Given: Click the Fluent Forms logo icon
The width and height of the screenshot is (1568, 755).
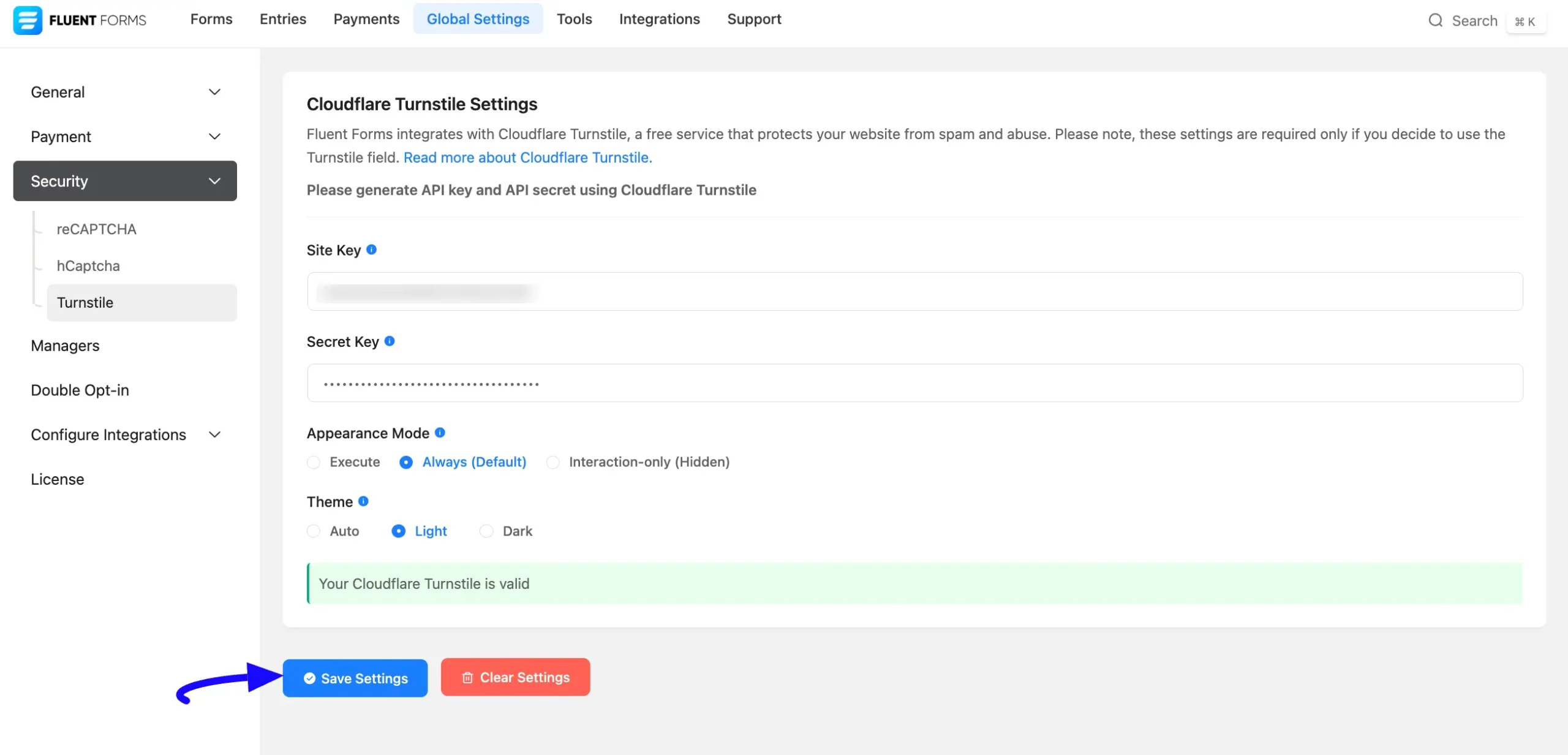Looking at the screenshot, I should pyautogui.click(x=28, y=20).
